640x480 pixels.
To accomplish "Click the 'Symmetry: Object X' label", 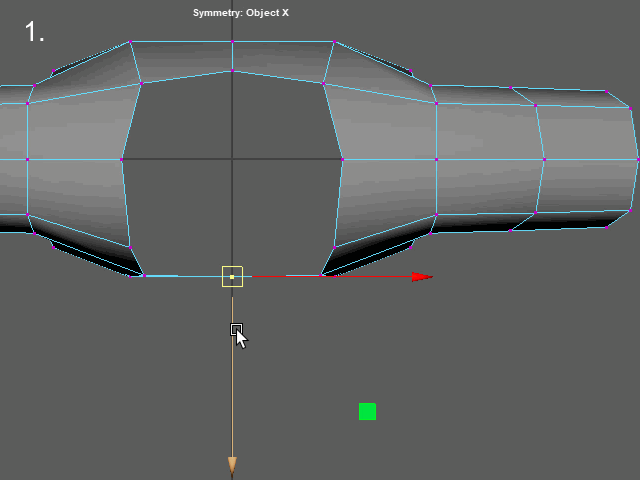I will (240, 13).
